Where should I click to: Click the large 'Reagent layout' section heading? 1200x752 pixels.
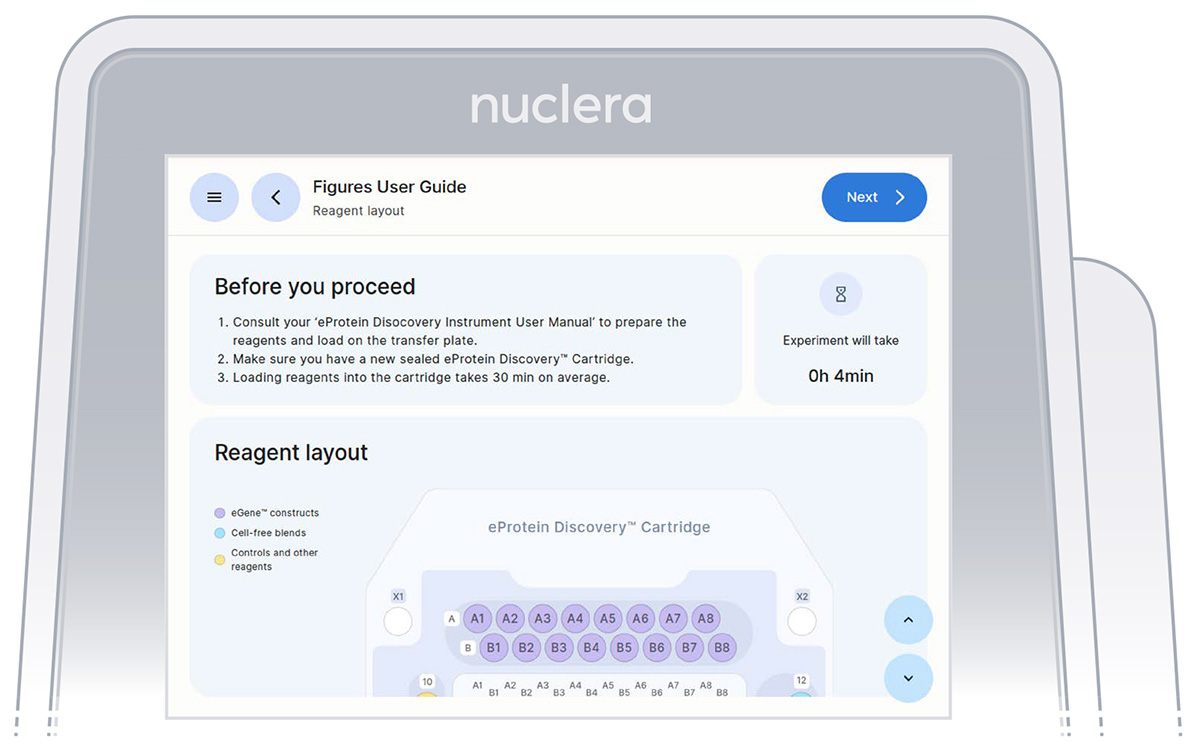point(291,453)
